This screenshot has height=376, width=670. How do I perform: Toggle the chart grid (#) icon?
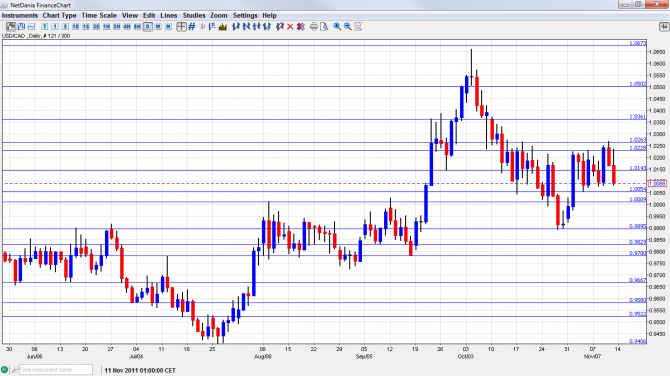point(192,26)
